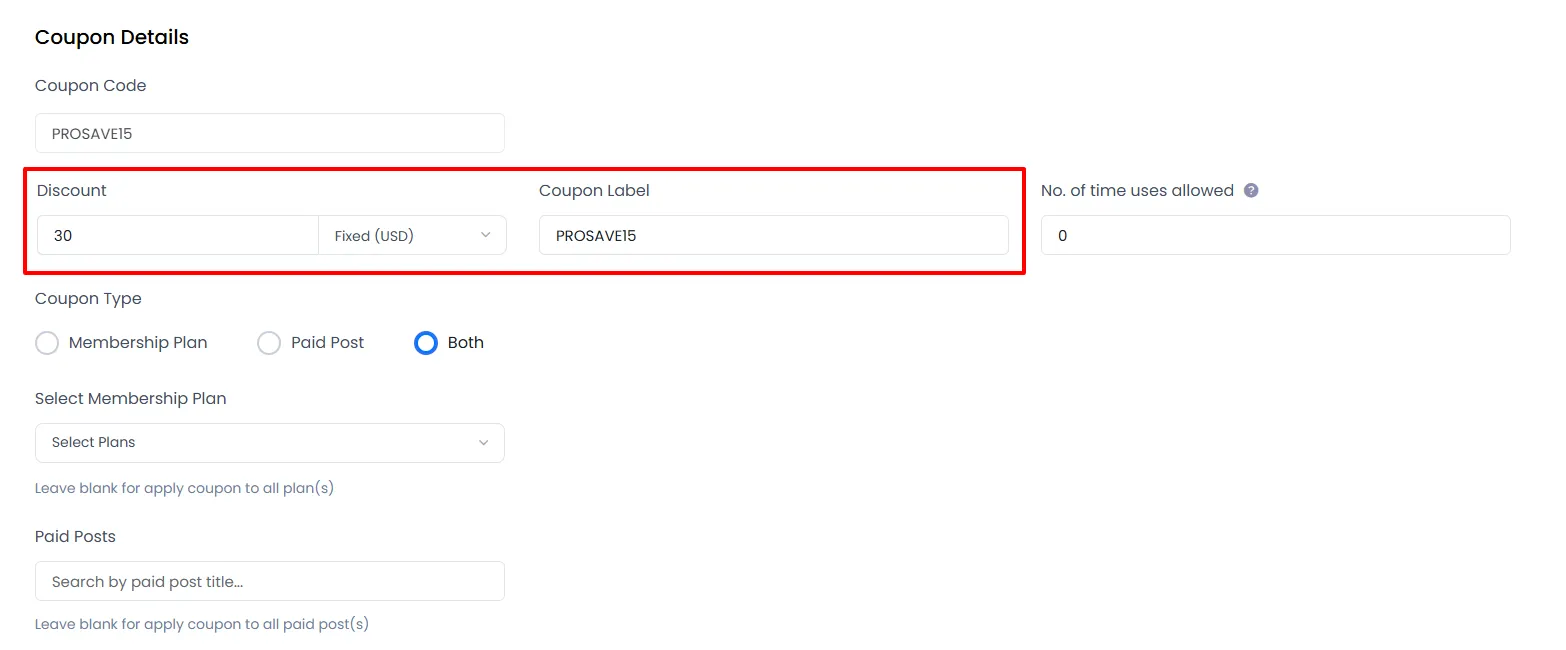Click the paid post title search box
This screenshot has height=650, width=1566.
tap(270, 581)
